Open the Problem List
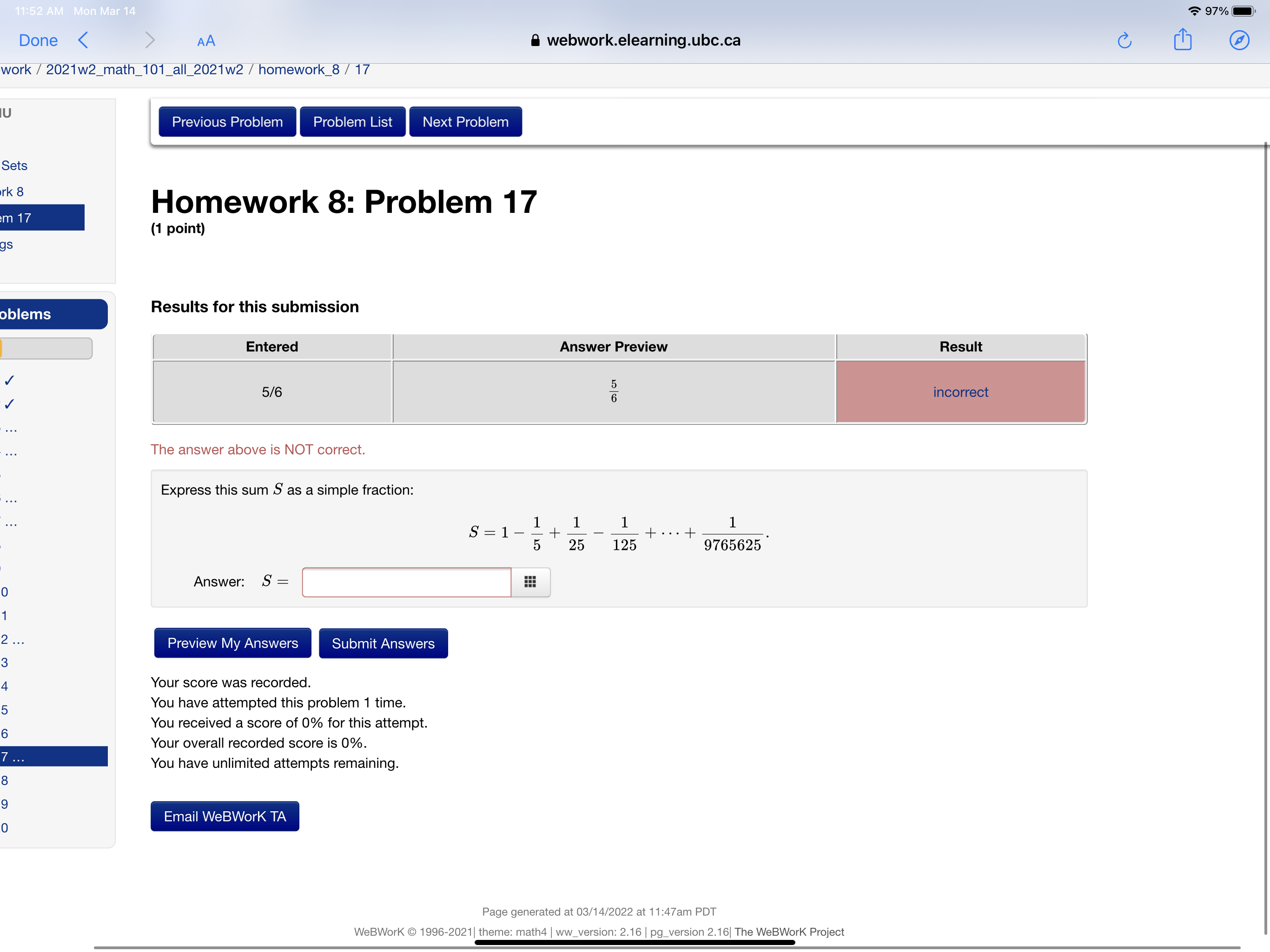Viewport: 1270px width, 952px height. click(x=352, y=122)
